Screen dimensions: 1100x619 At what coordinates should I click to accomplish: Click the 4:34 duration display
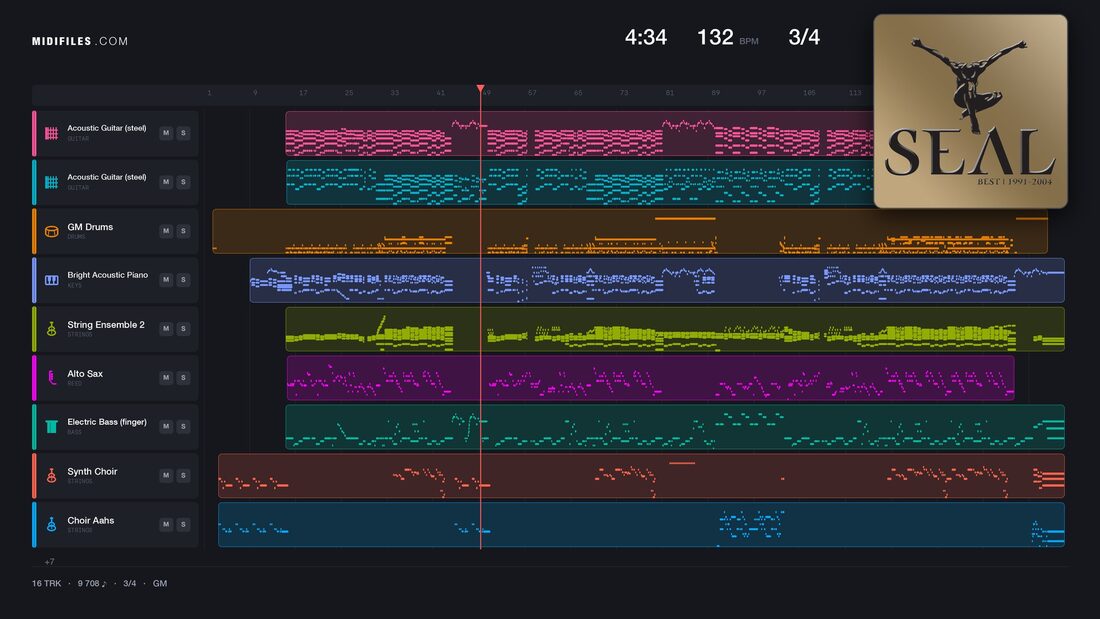pos(646,37)
